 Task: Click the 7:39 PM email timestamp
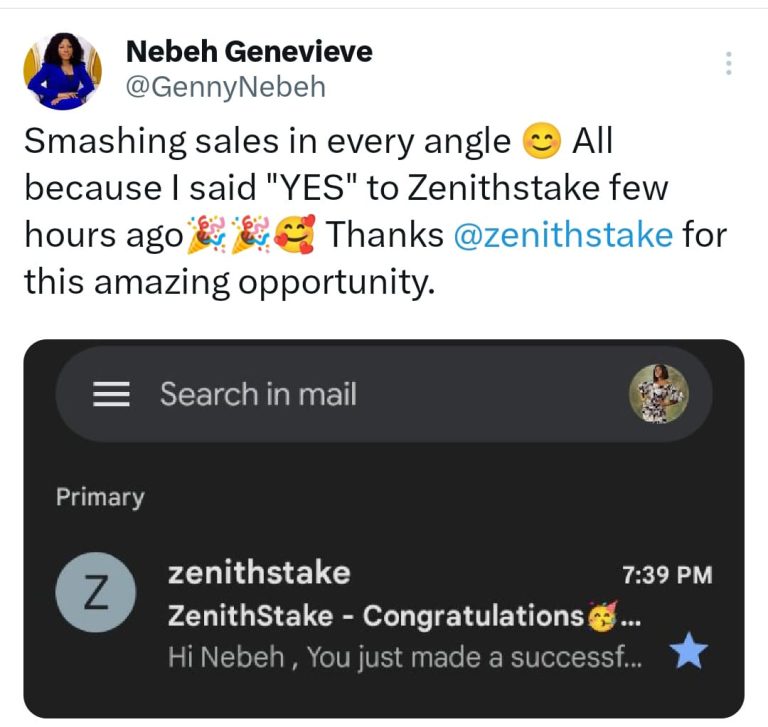667,575
